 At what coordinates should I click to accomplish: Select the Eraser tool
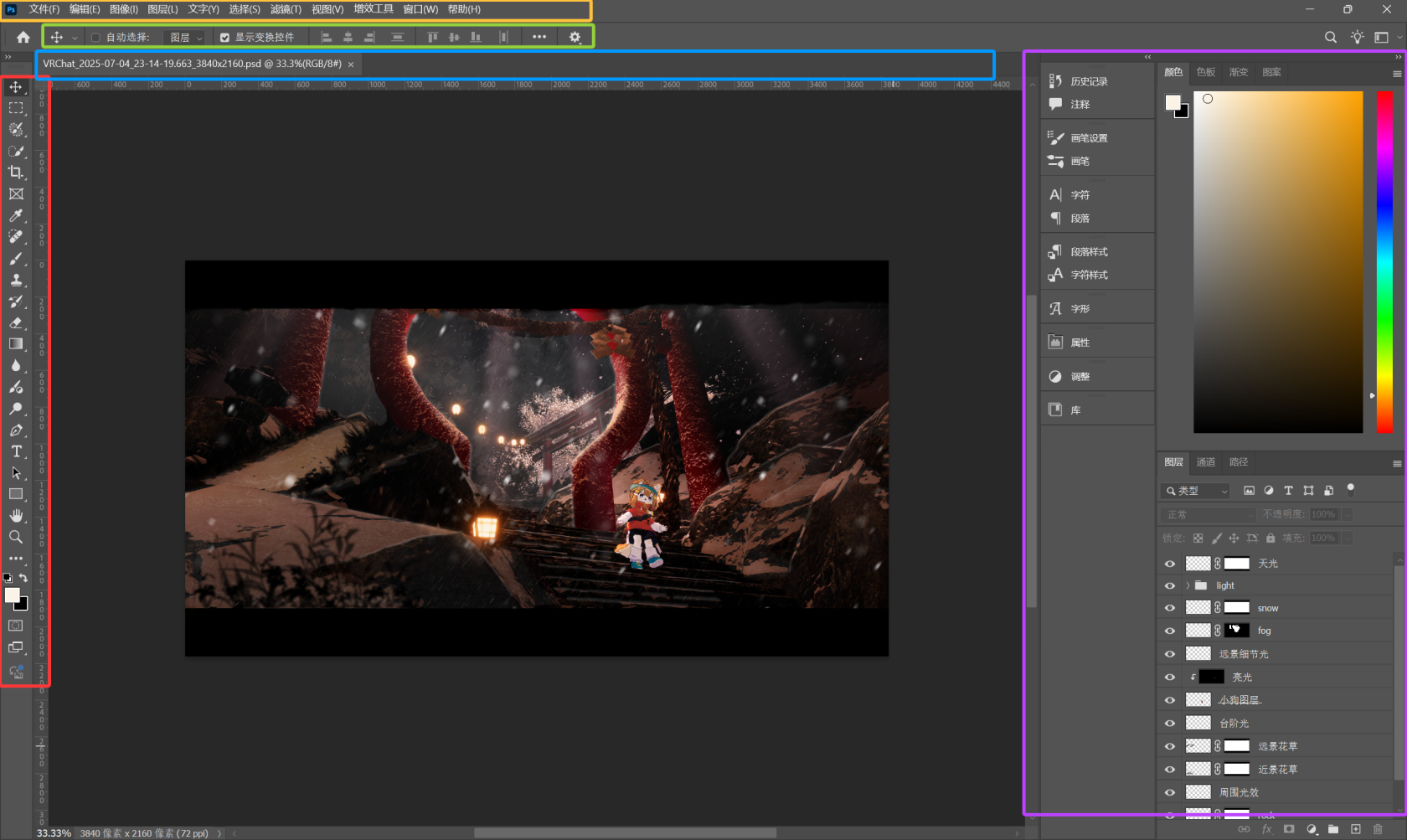(16, 322)
